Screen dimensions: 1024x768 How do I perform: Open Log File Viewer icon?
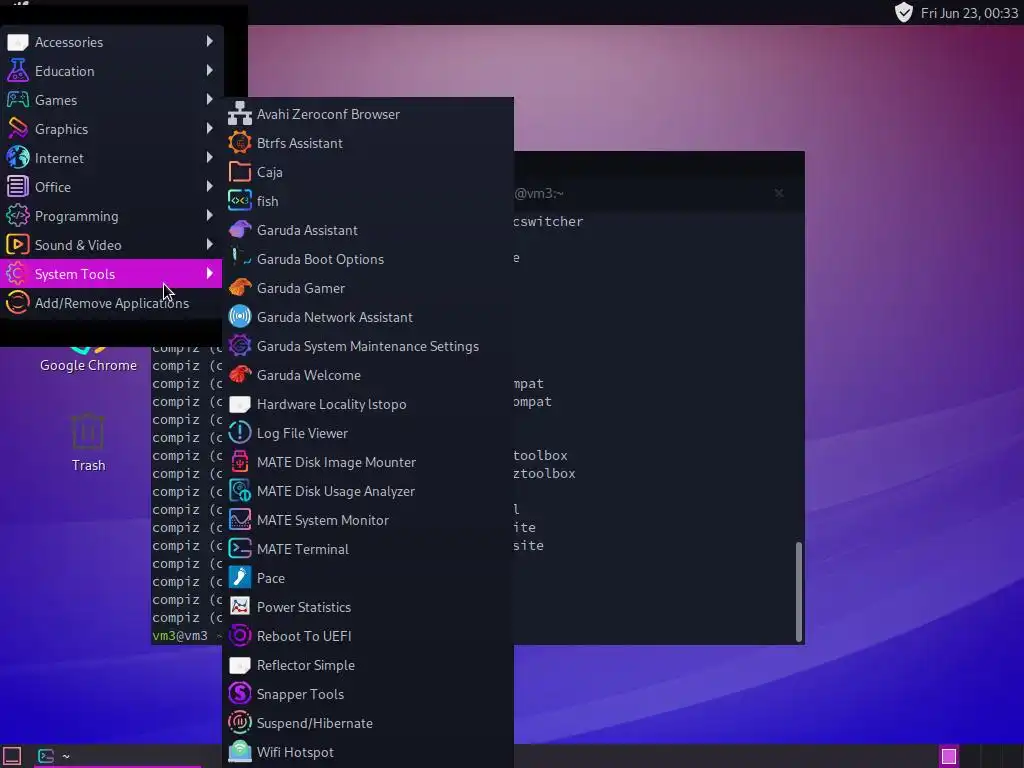click(x=240, y=432)
